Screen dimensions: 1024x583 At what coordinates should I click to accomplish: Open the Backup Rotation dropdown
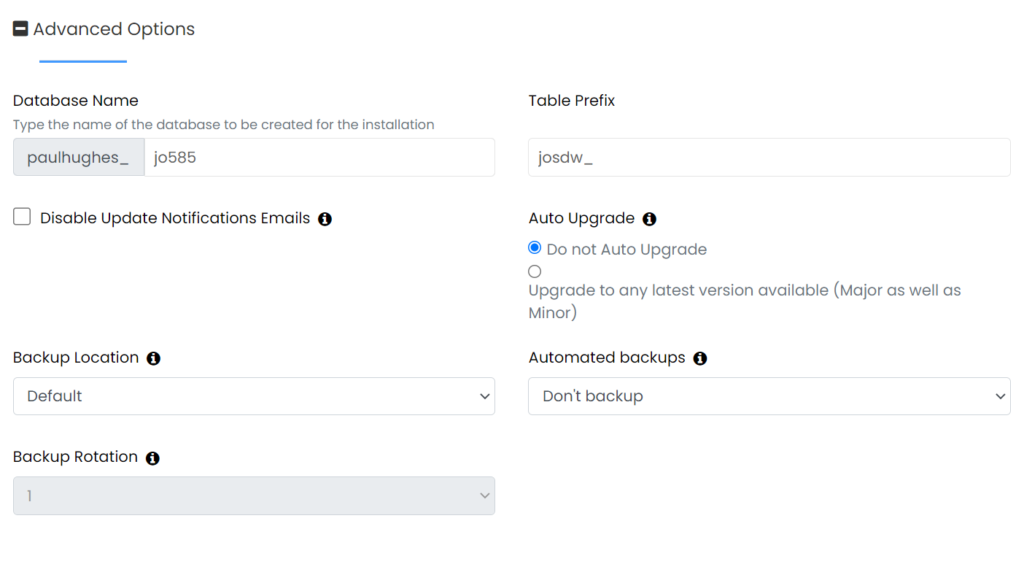click(254, 496)
